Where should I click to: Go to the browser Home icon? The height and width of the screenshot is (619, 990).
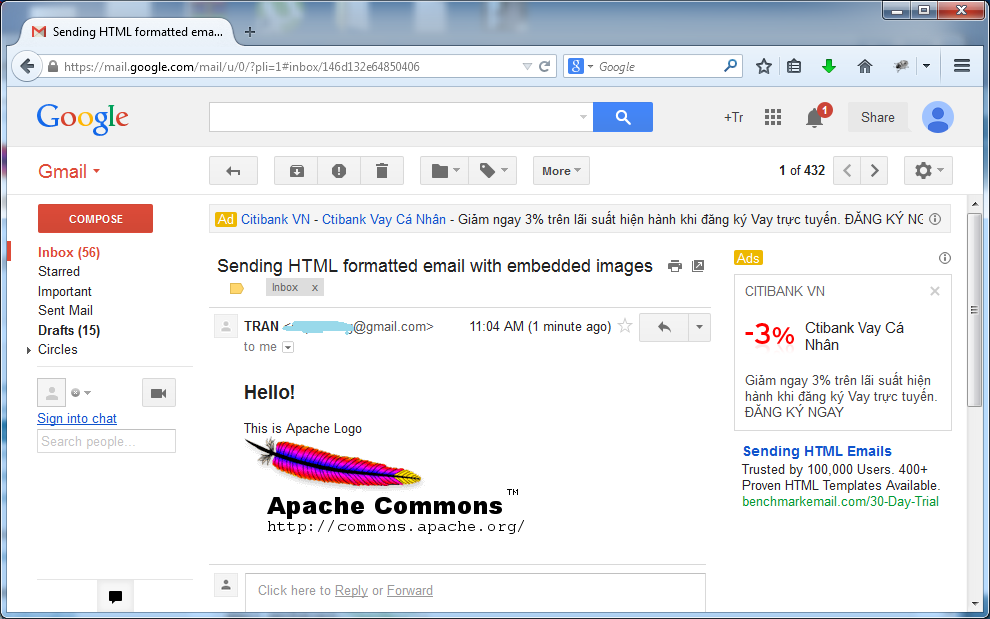tap(865, 66)
